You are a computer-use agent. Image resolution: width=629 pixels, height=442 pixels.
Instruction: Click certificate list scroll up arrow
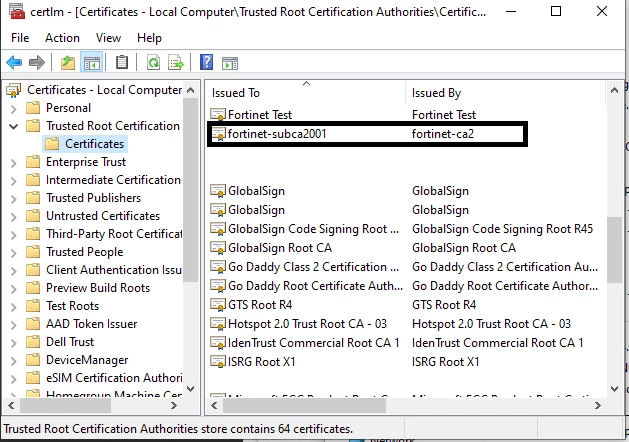[614, 90]
